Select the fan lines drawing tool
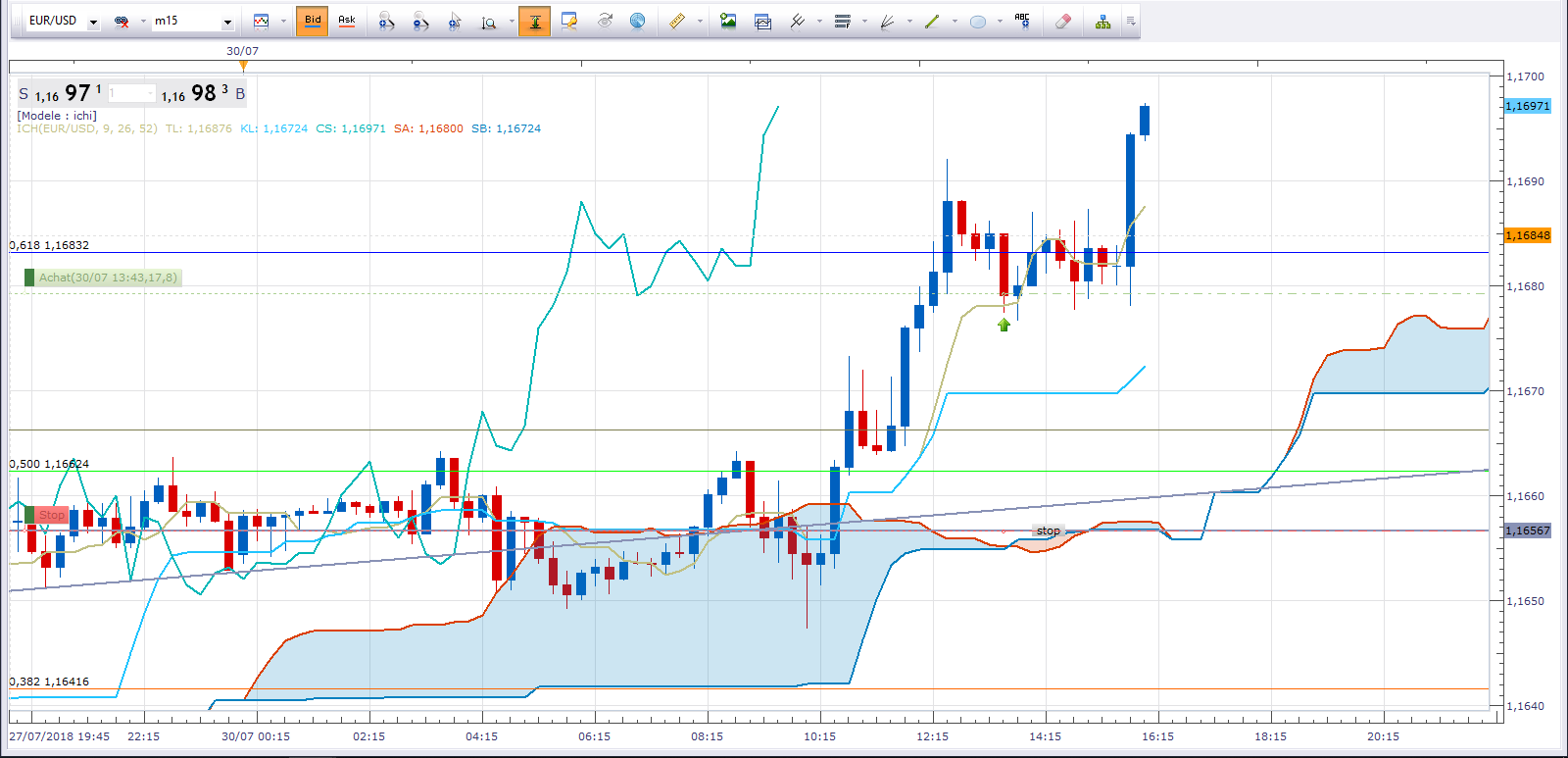Screen dimensions: 1568x758 click(x=887, y=22)
